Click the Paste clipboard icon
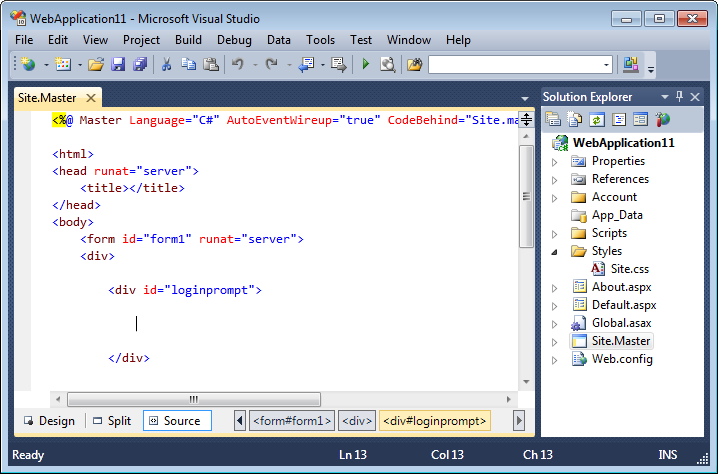Viewport: 718px width, 474px height. coord(211,65)
